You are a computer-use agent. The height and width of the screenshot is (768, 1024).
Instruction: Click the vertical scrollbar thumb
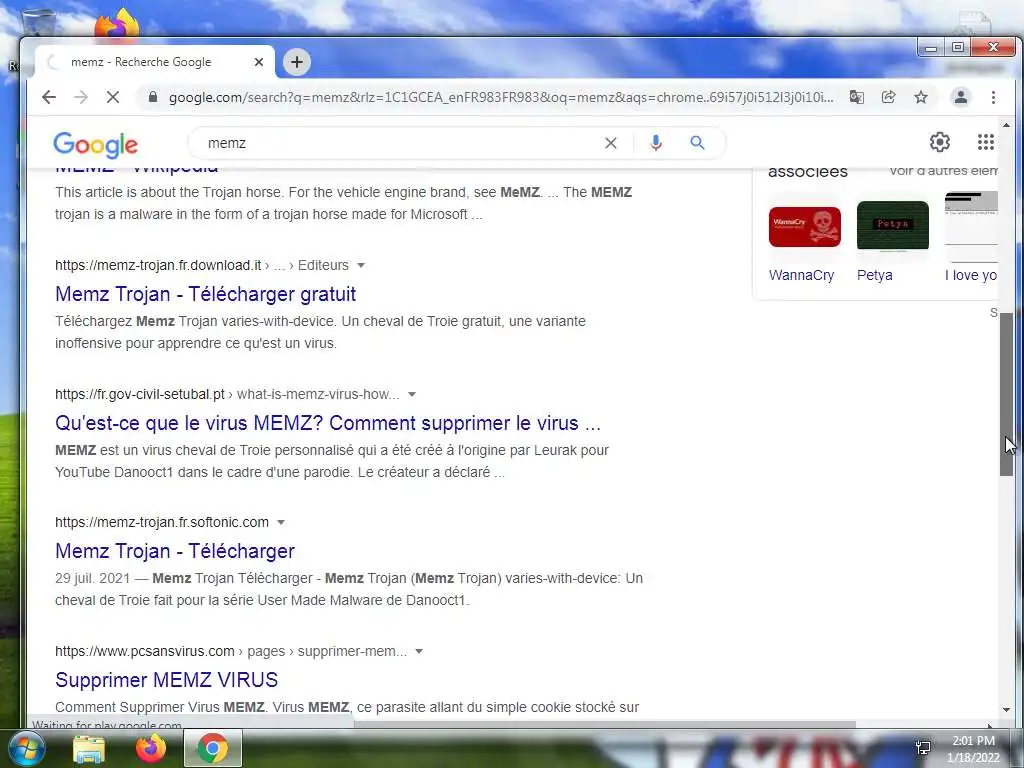coord(1006,394)
